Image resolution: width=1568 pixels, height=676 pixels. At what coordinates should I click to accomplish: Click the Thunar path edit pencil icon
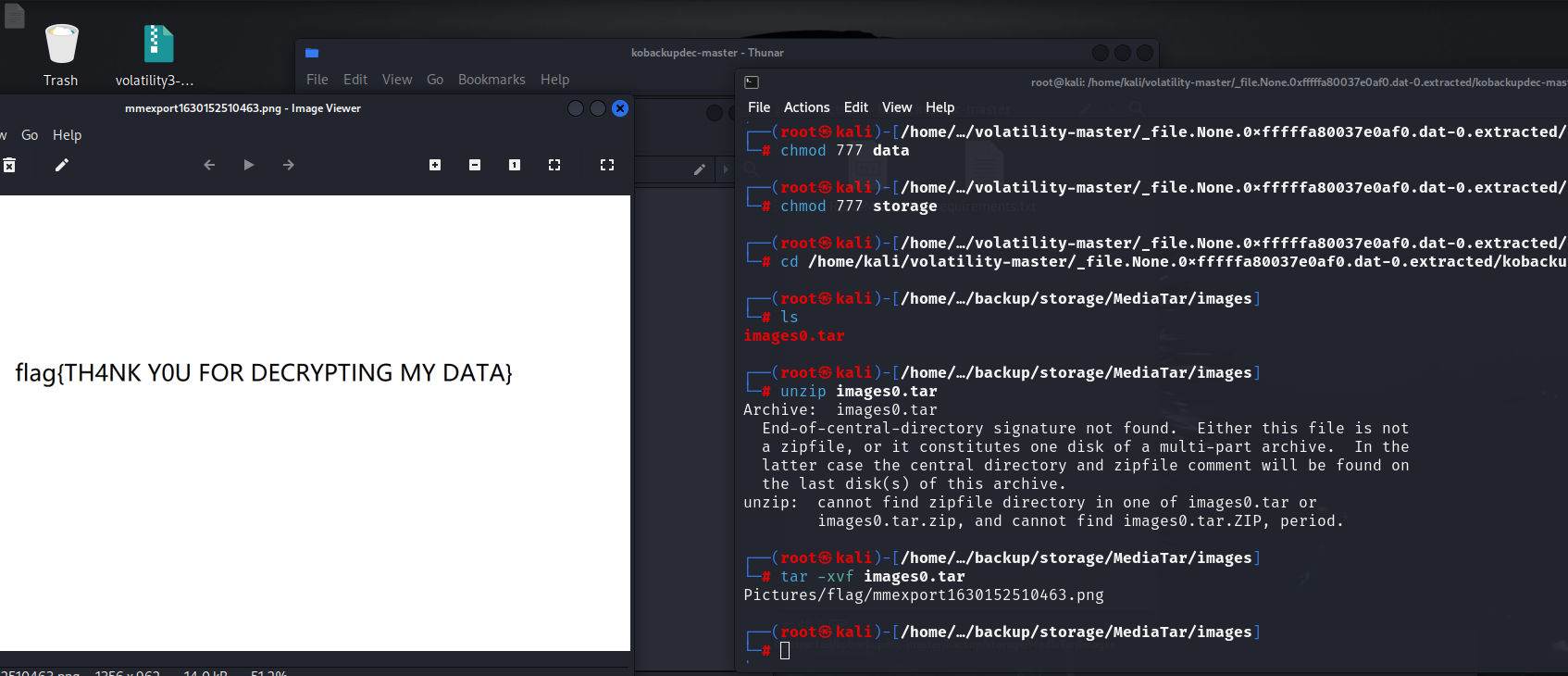[x=700, y=169]
